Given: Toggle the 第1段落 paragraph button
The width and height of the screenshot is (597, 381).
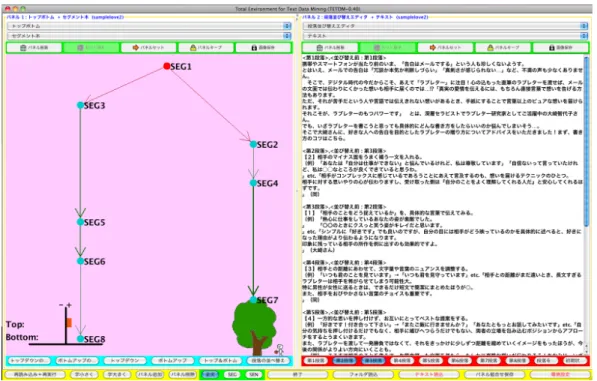Looking at the screenshot, I should pos(316,360).
